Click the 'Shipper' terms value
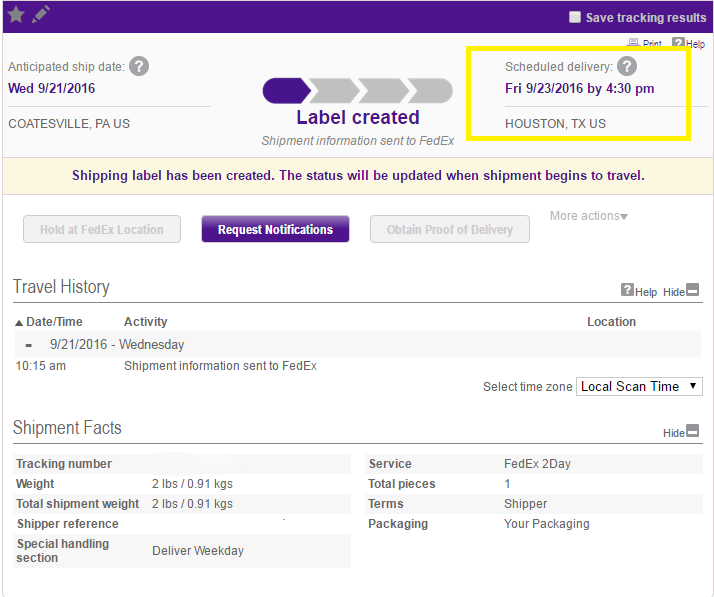 tap(525, 504)
